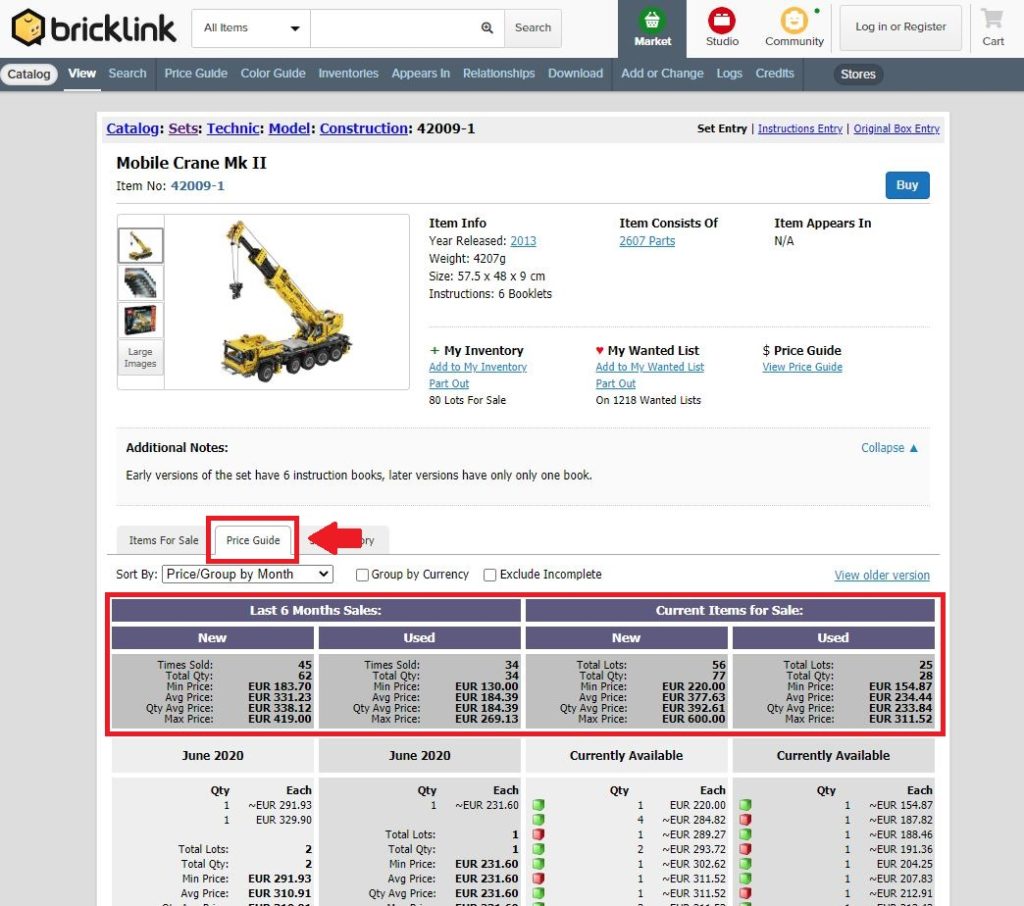Click green cube icon beside EUR 220.00

click(x=538, y=805)
